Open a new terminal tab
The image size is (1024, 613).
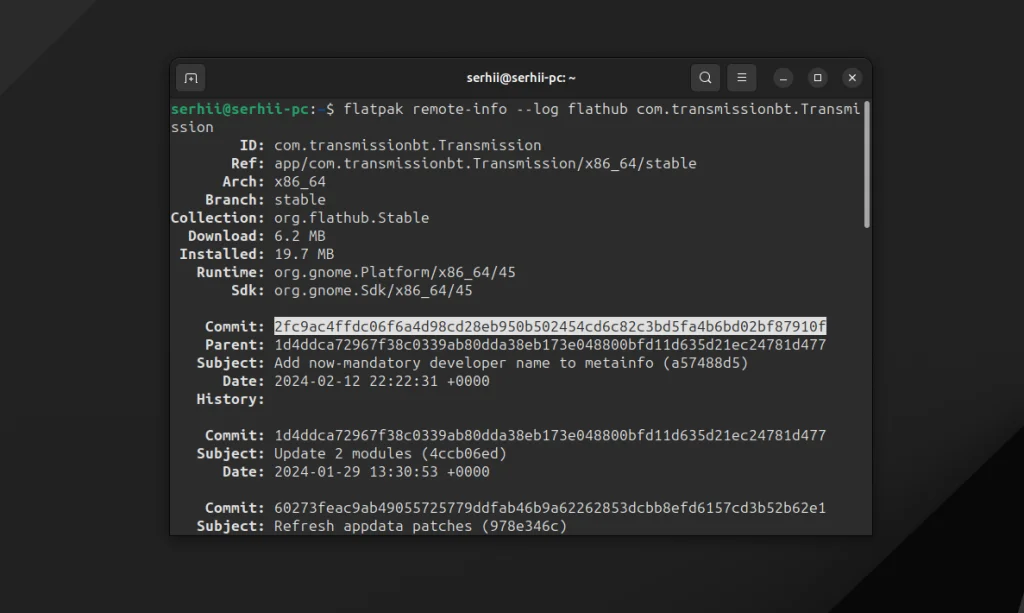click(190, 77)
